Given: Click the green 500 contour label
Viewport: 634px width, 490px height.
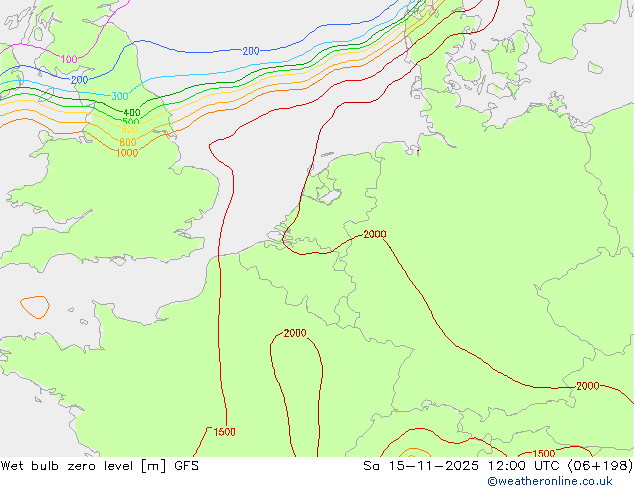Looking at the screenshot, I should [x=130, y=121].
